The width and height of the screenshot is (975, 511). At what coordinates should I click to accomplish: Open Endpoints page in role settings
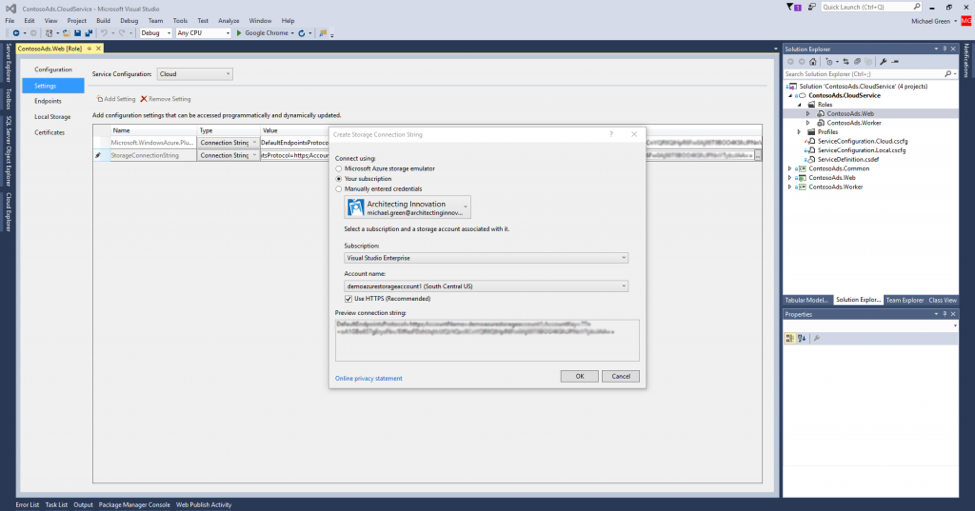[x=48, y=101]
